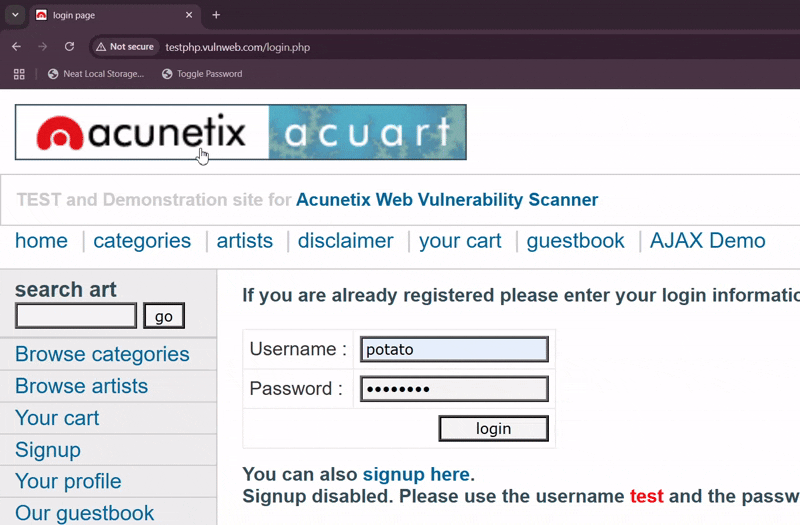Open Browse categories in the sidebar
800x525 pixels.
click(102, 354)
